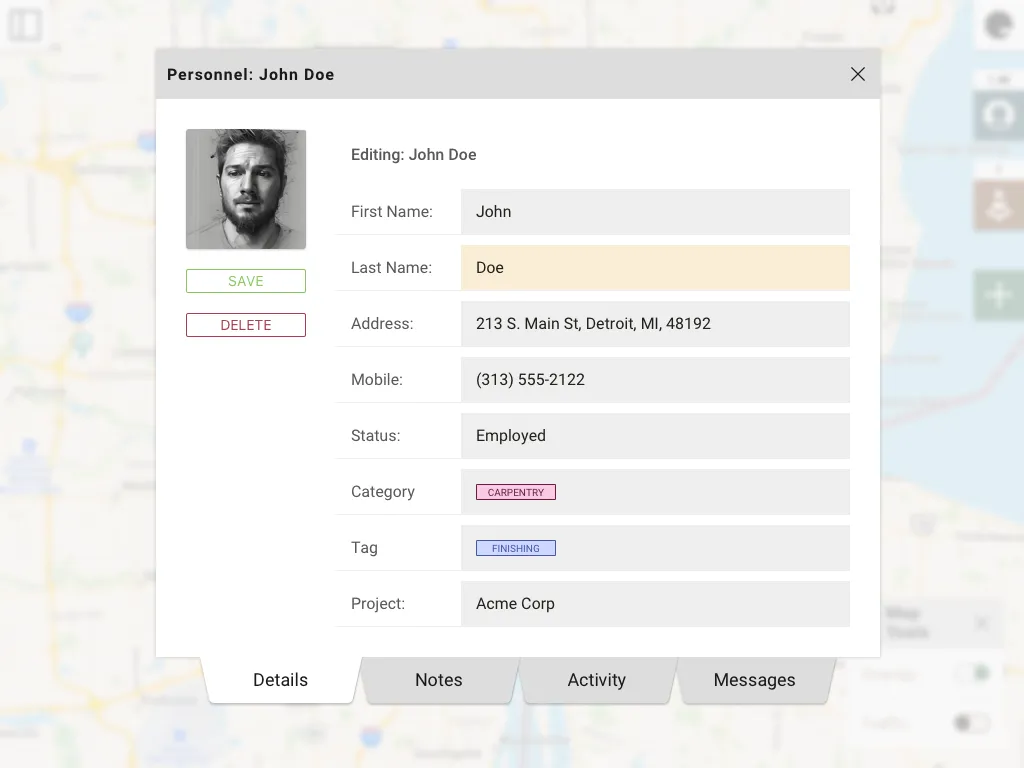Click the CARPENTRY category badge
The width and height of the screenshot is (1024, 768).
[516, 492]
